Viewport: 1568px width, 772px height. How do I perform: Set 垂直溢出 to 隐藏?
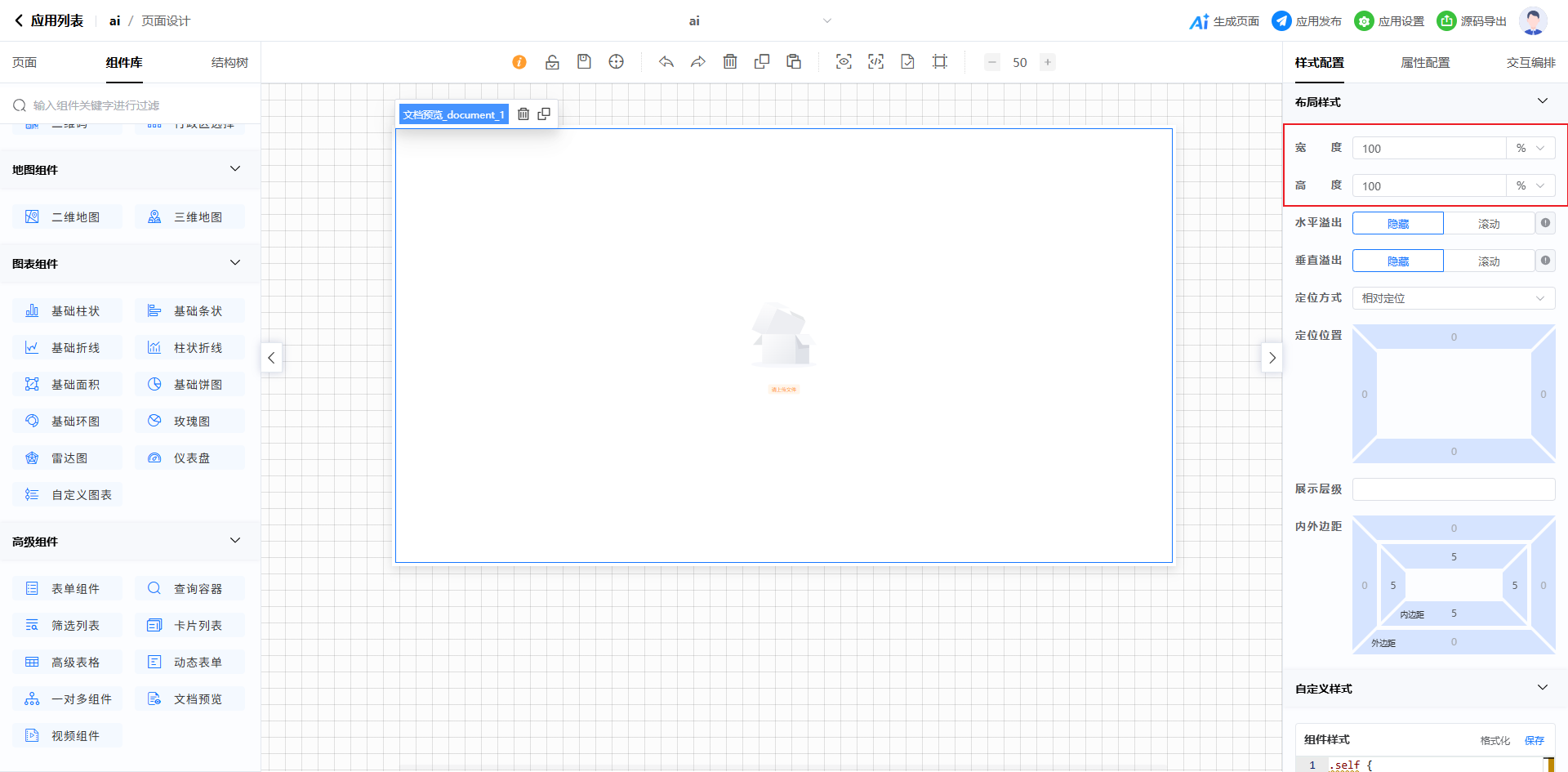pos(1397,261)
